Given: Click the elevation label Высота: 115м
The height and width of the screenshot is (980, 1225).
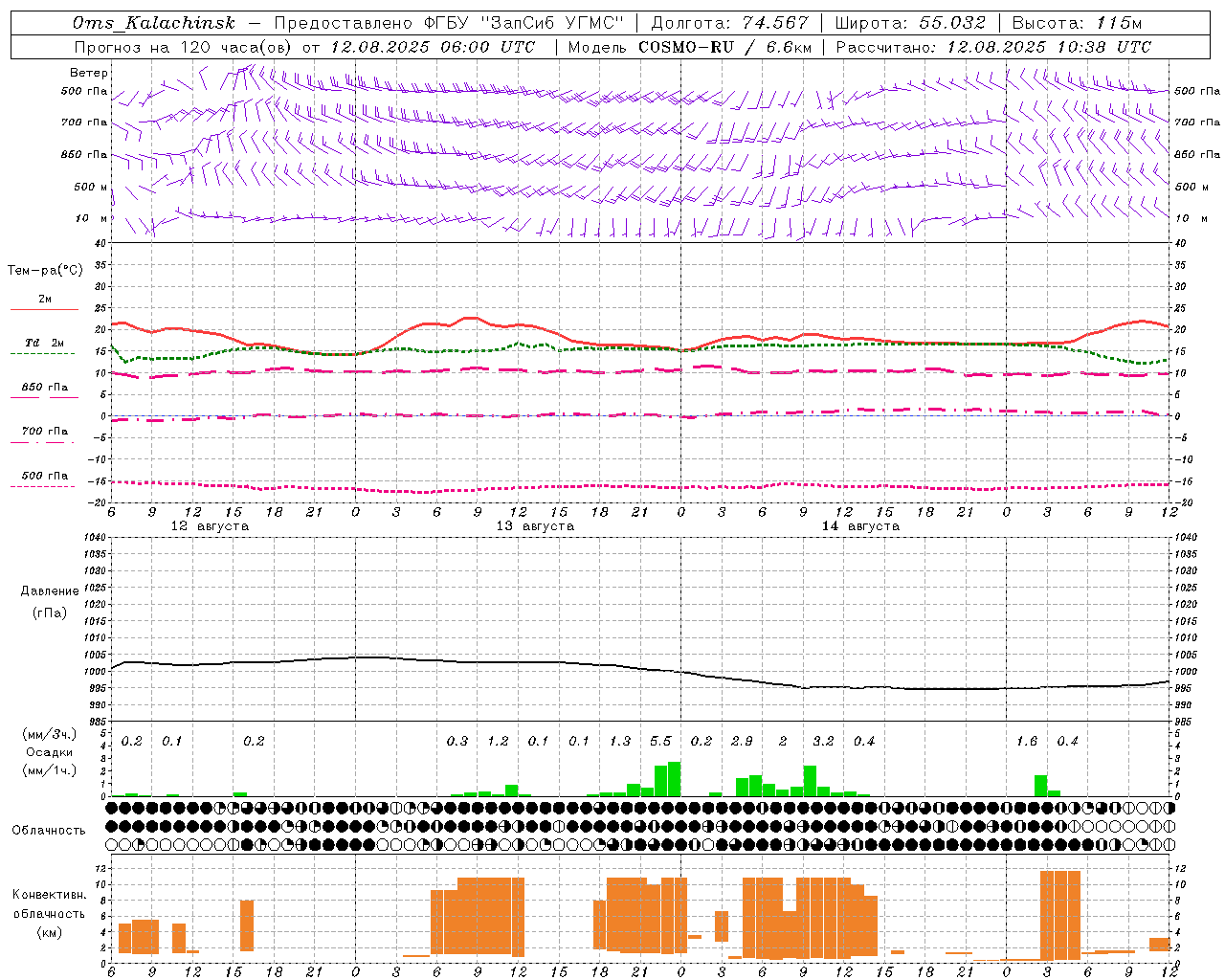Looking at the screenshot, I should point(1077,23).
